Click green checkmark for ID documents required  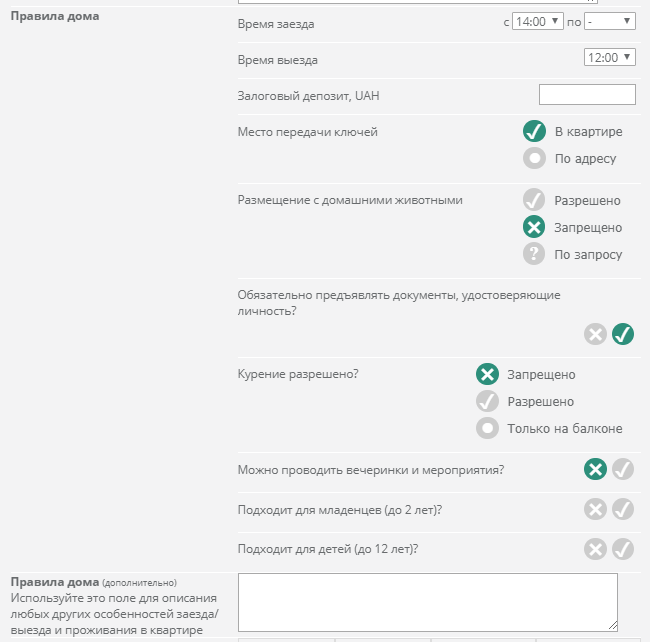click(x=623, y=334)
